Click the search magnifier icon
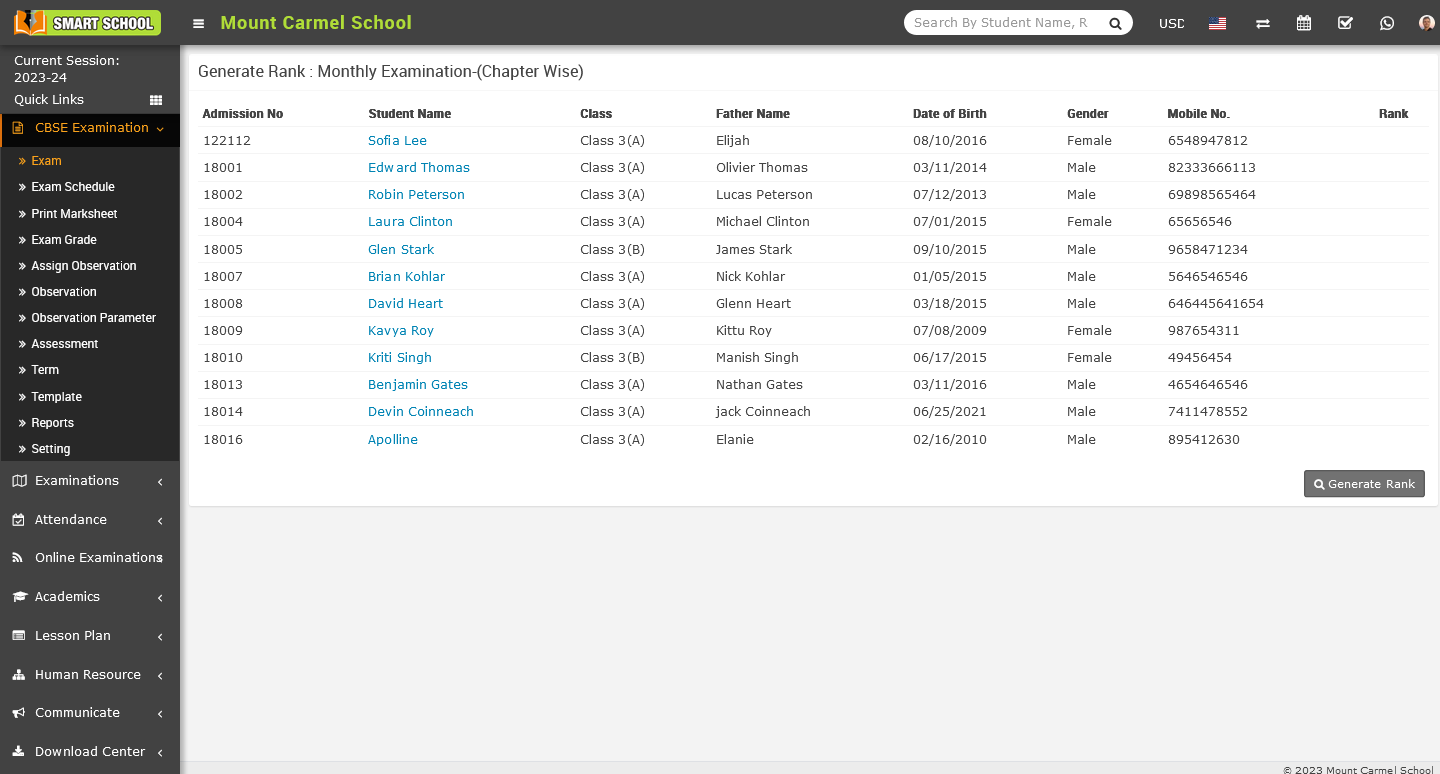Screen dimensions: 1440x774 (1115, 22)
